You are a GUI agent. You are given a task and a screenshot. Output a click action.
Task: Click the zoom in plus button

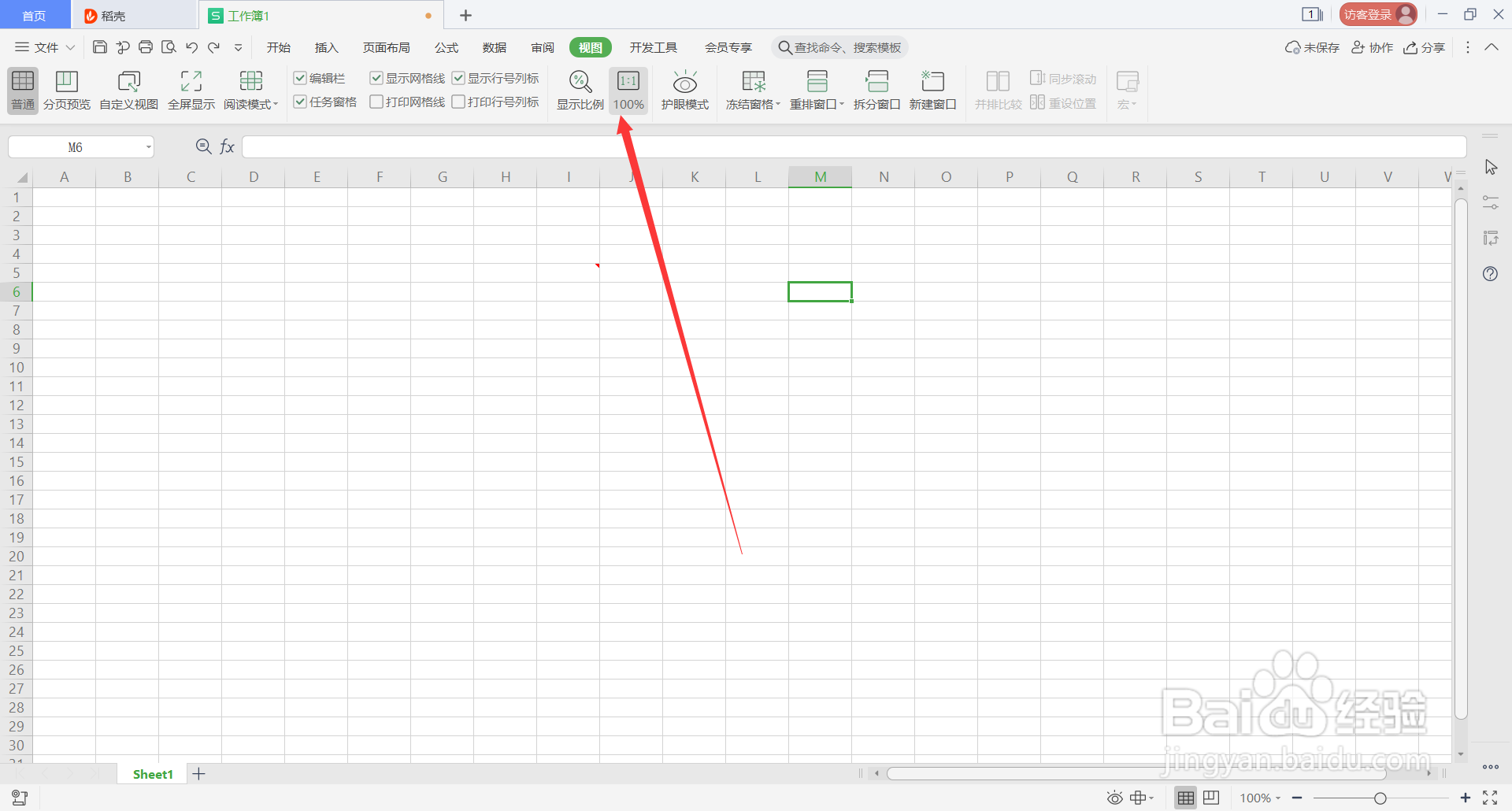click(1466, 798)
